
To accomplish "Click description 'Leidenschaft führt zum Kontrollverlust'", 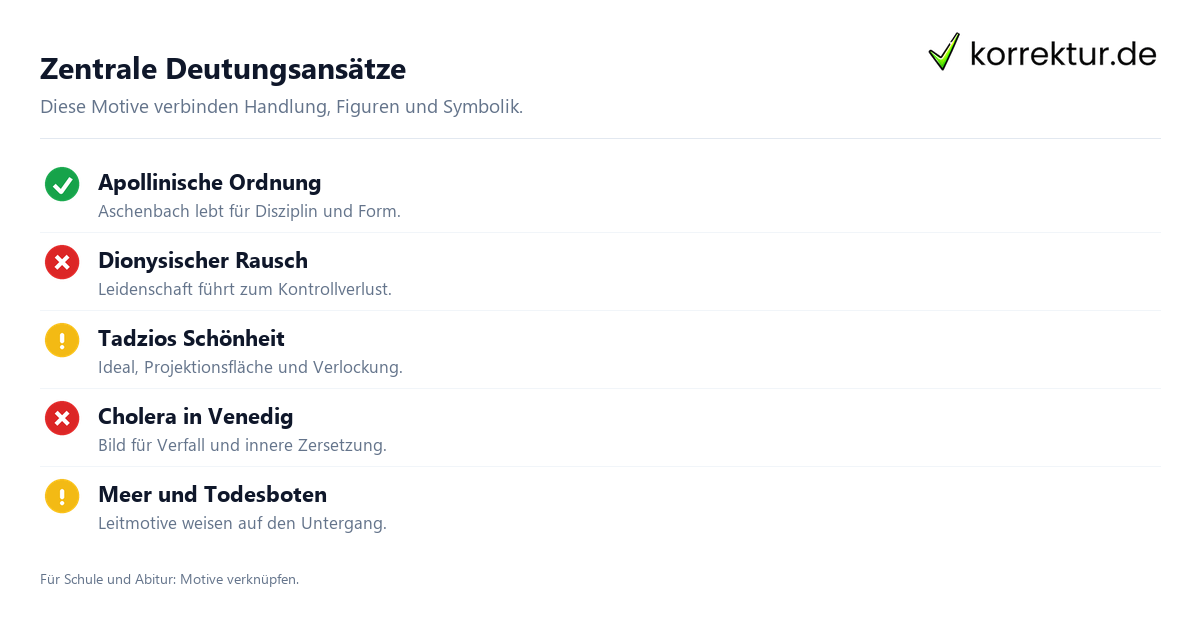I will click(x=245, y=290).
